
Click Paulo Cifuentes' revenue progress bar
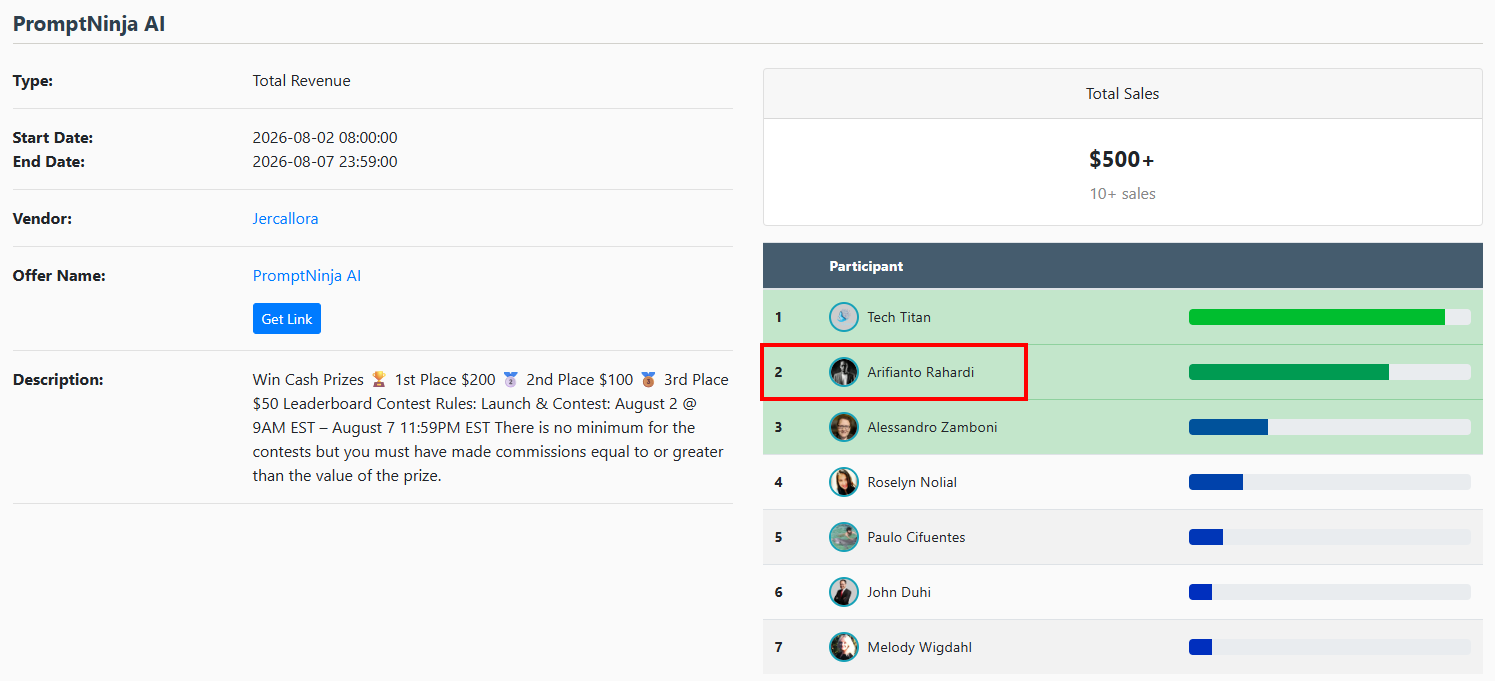(1329, 537)
